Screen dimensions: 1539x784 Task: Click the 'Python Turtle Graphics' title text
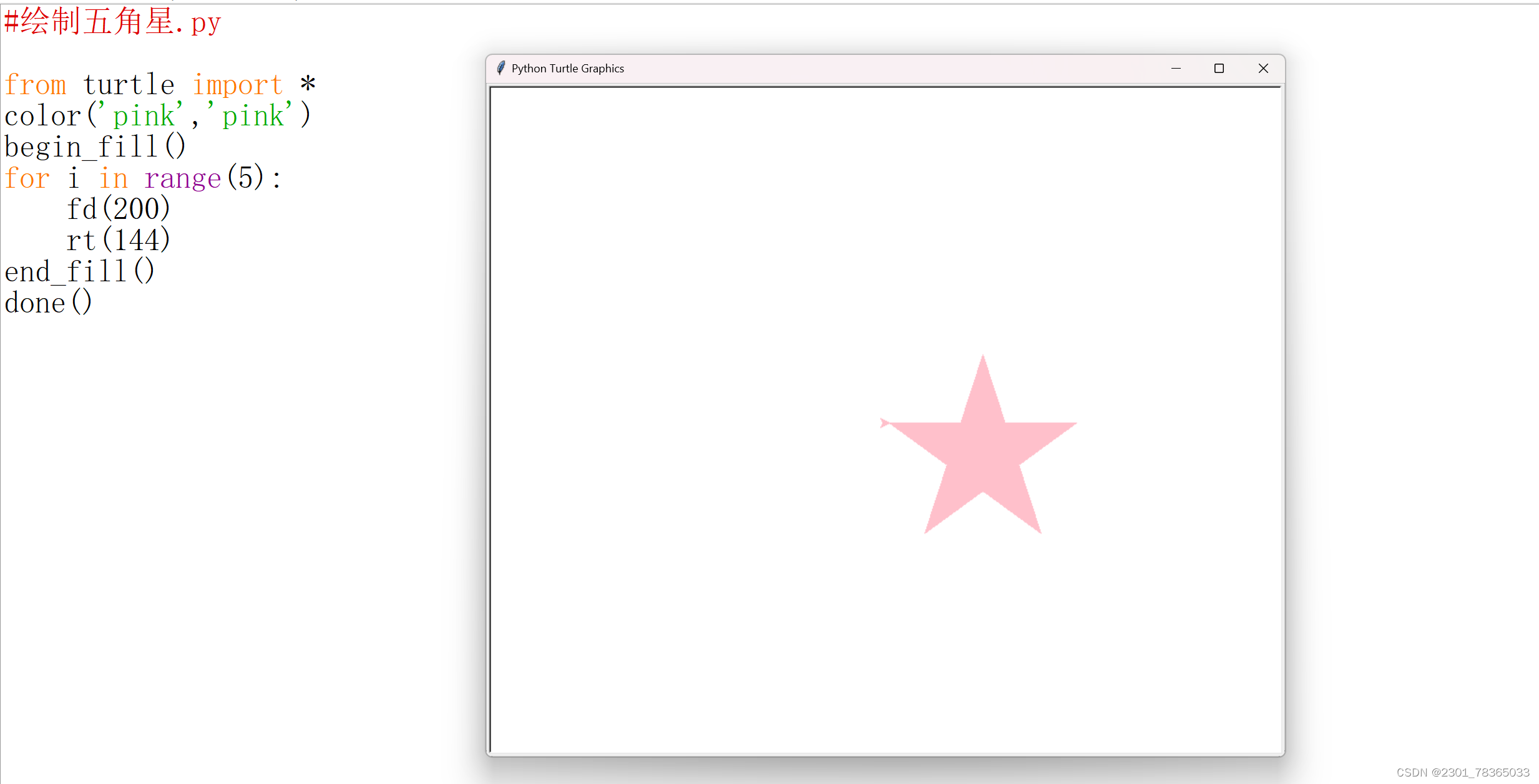point(567,69)
